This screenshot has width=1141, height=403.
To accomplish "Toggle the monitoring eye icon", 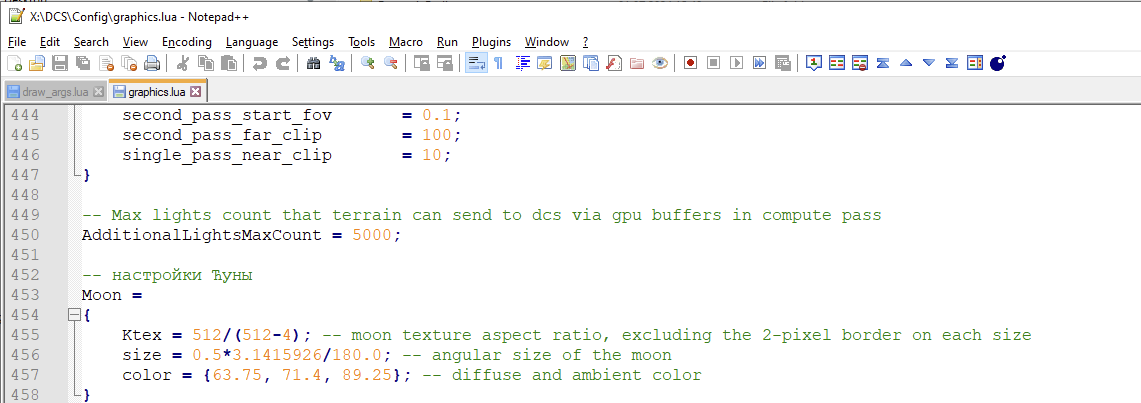I will click(660, 63).
